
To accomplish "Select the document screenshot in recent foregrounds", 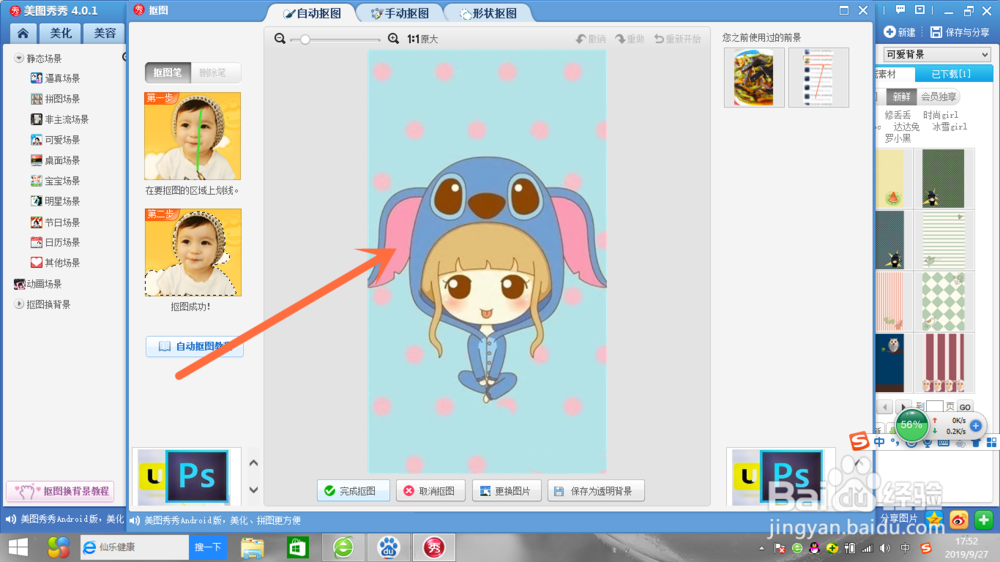I will point(818,77).
